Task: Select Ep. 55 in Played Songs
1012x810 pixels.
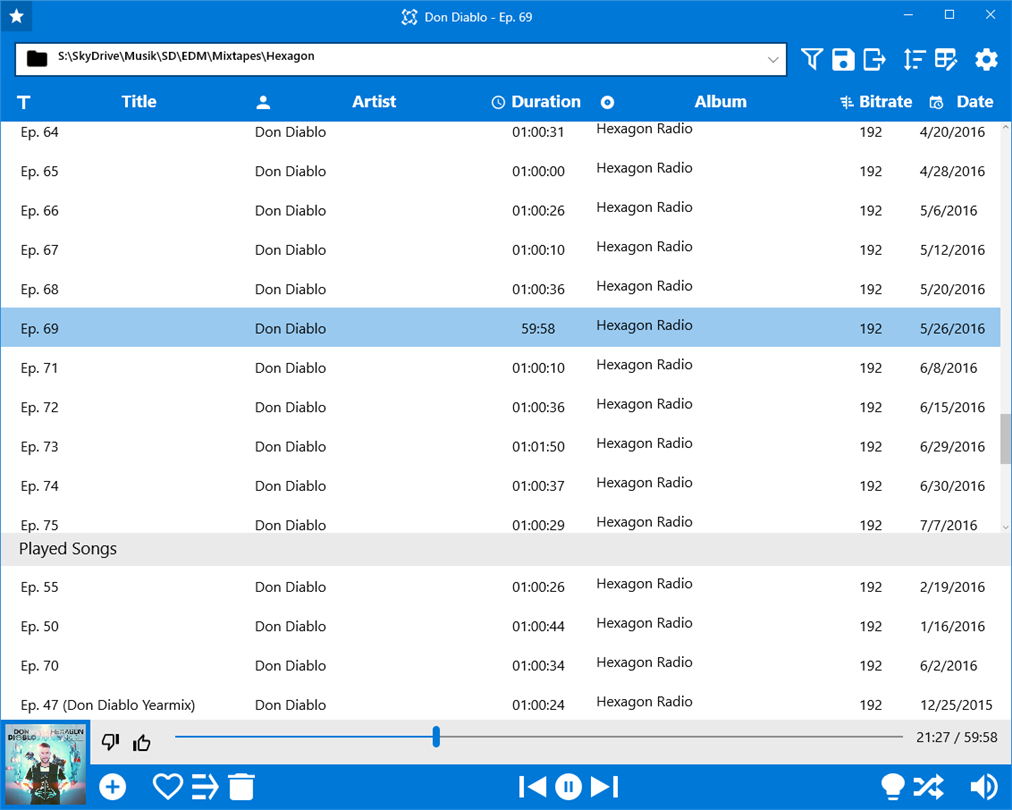Action: [505, 587]
